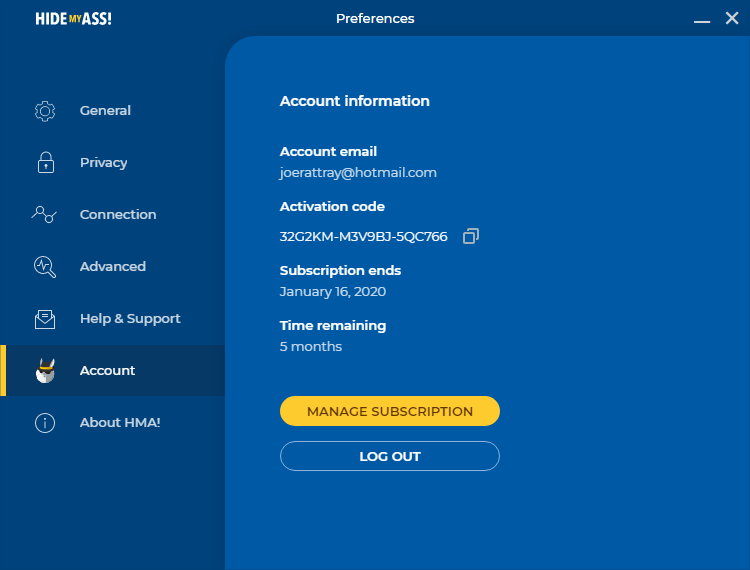Select the Account tab label

pos(107,371)
